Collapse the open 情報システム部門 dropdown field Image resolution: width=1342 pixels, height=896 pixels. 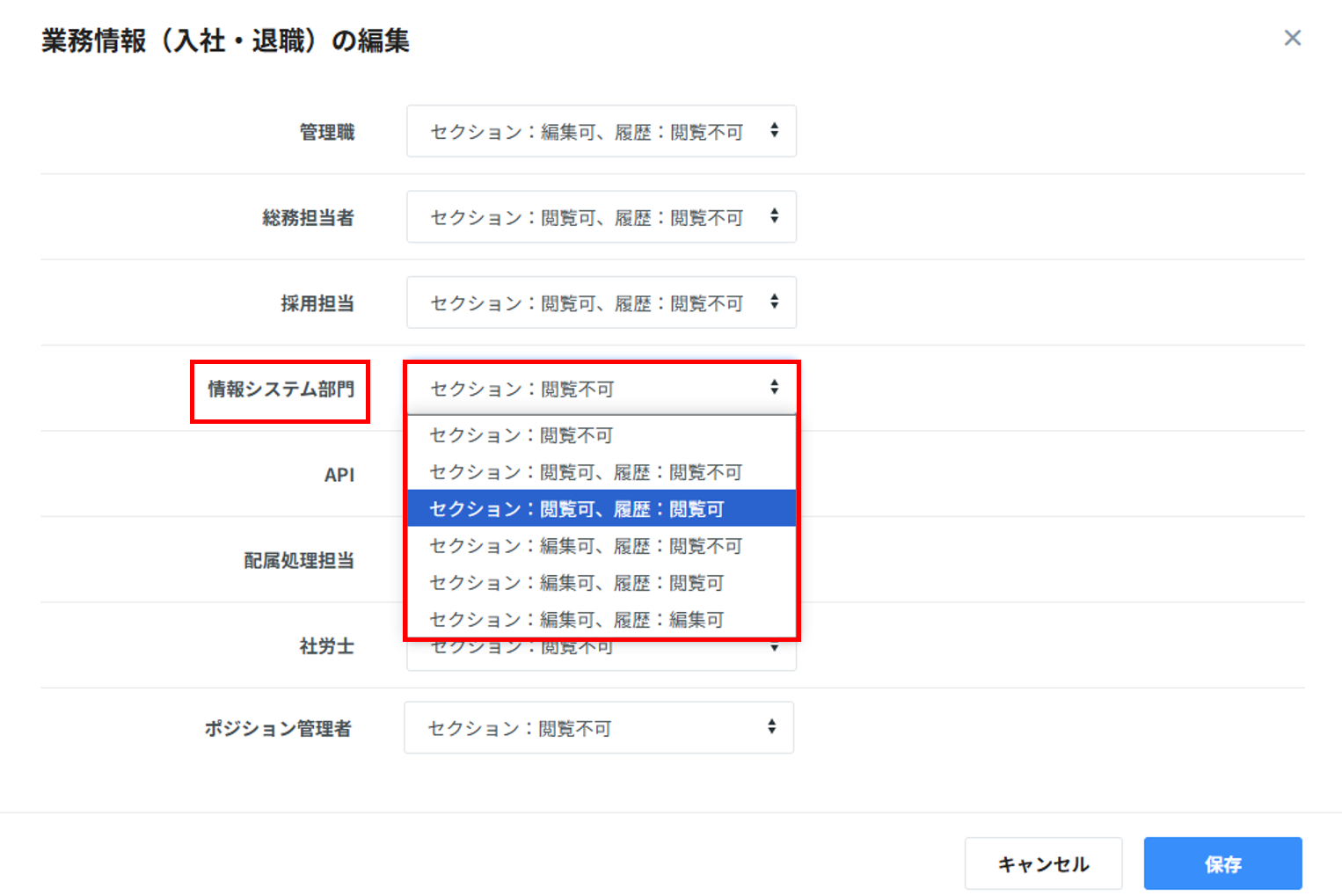coord(601,389)
